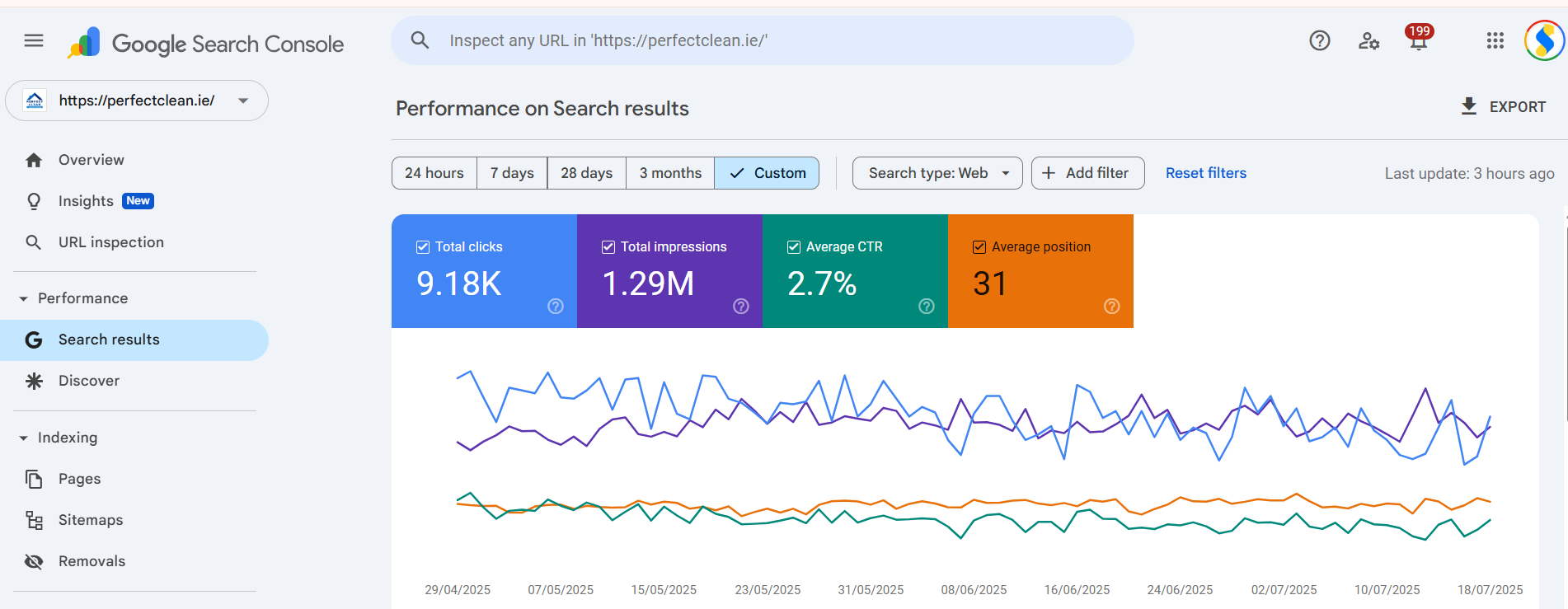Image resolution: width=1568 pixels, height=609 pixels.
Task: Open the hamburger main menu
Action: pos(34,40)
